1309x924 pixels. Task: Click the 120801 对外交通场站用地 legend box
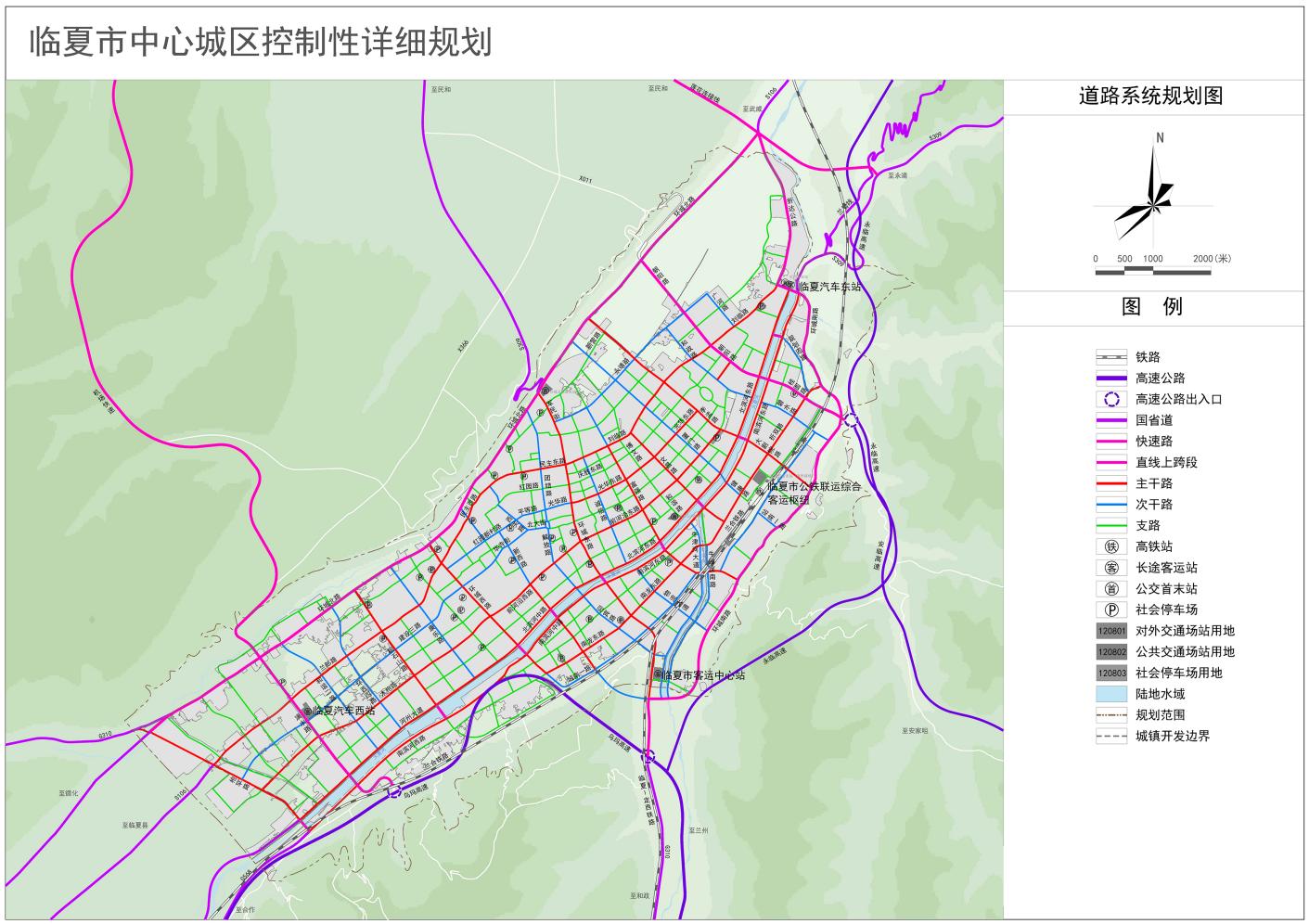(x=1110, y=631)
